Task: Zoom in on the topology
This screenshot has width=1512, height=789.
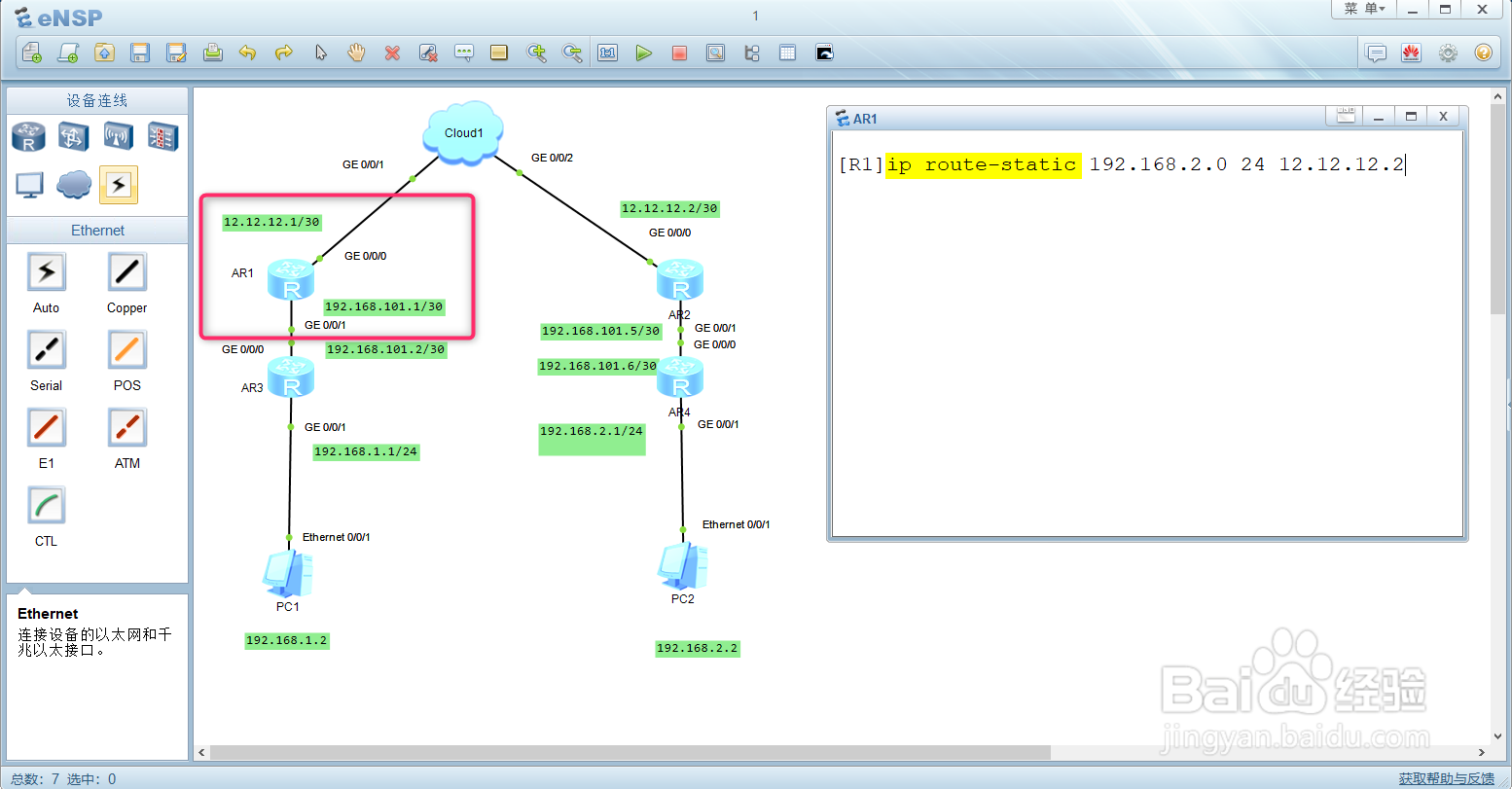Action: tap(536, 53)
